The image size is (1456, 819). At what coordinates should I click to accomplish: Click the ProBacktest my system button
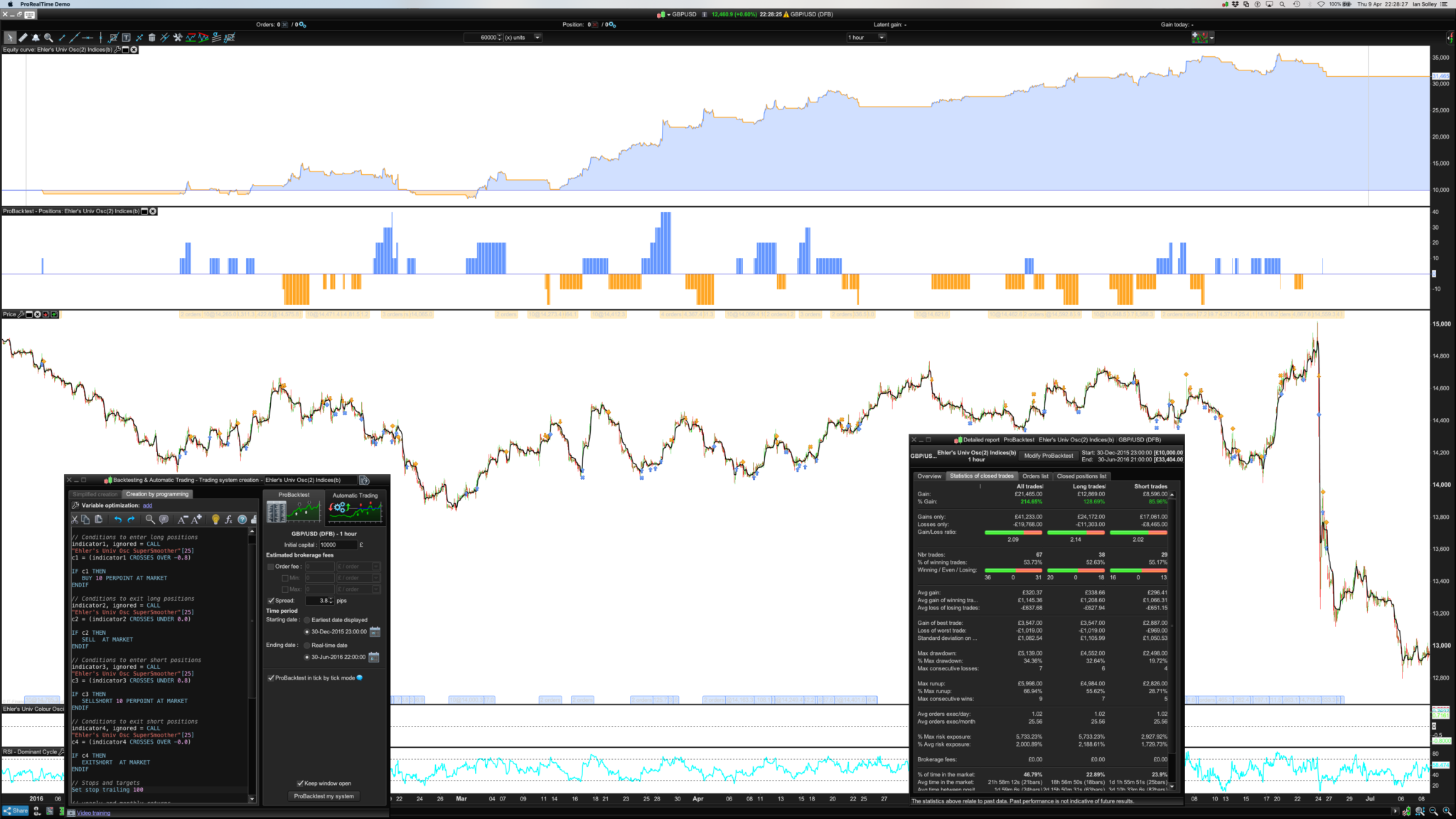pos(323,796)
